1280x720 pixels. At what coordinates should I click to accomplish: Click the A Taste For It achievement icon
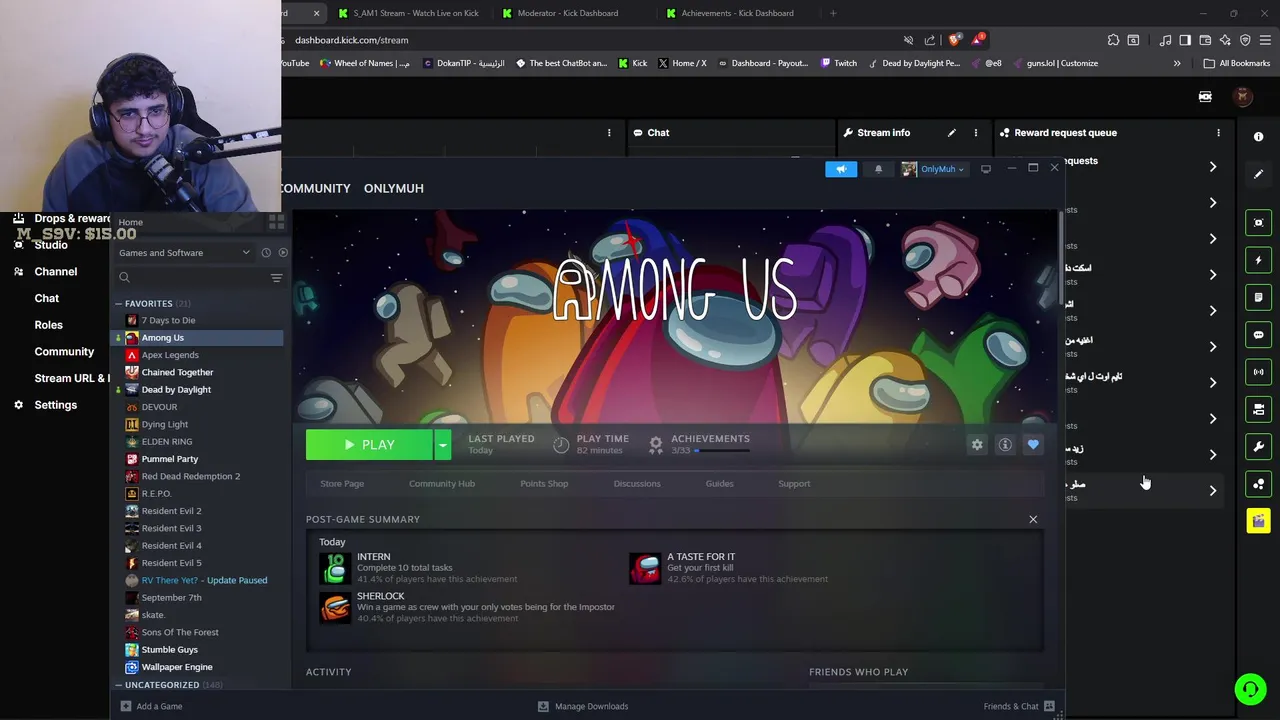tap(645, 568)
